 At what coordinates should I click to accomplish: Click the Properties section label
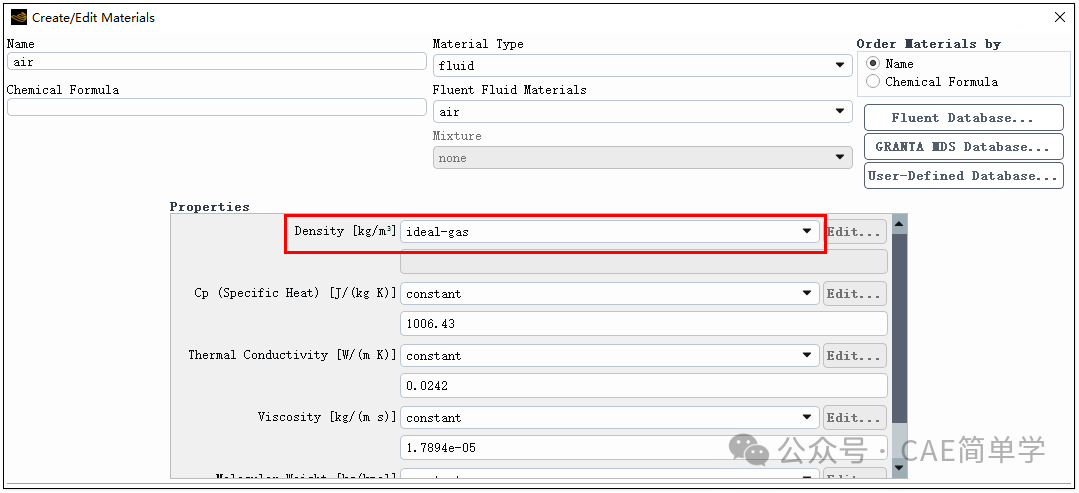(210, 207)
